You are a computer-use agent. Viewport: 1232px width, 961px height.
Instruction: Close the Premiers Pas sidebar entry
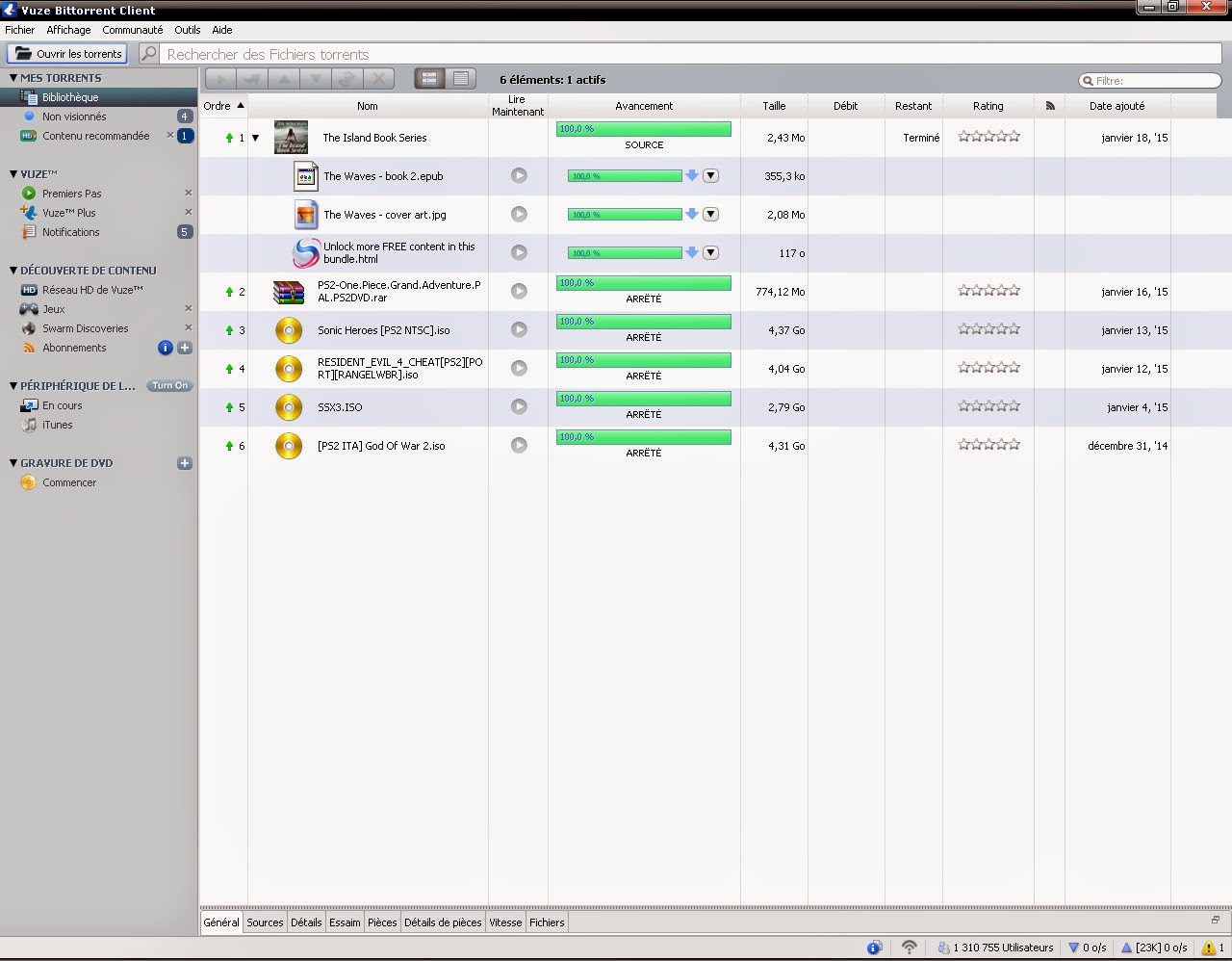tap(189, 194)
